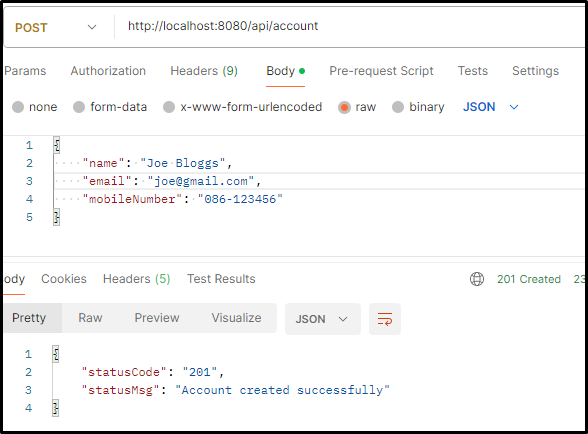The width and height of the screenshot is (588, 434).
Task: Click the "joe@gmail.com" email value
Action: pos(201,181)
